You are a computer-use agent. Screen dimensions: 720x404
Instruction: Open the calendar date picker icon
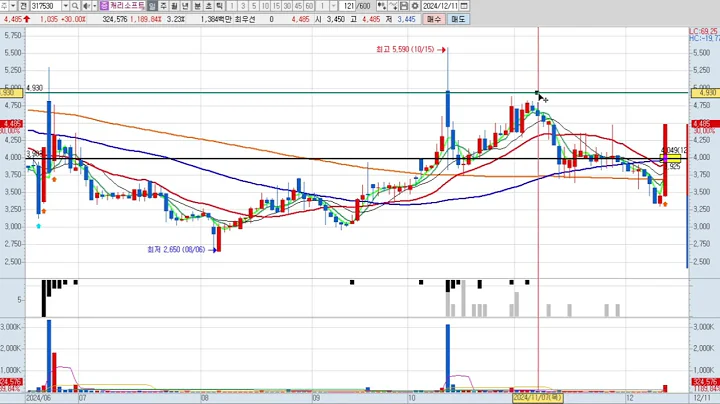pos(464,6)
